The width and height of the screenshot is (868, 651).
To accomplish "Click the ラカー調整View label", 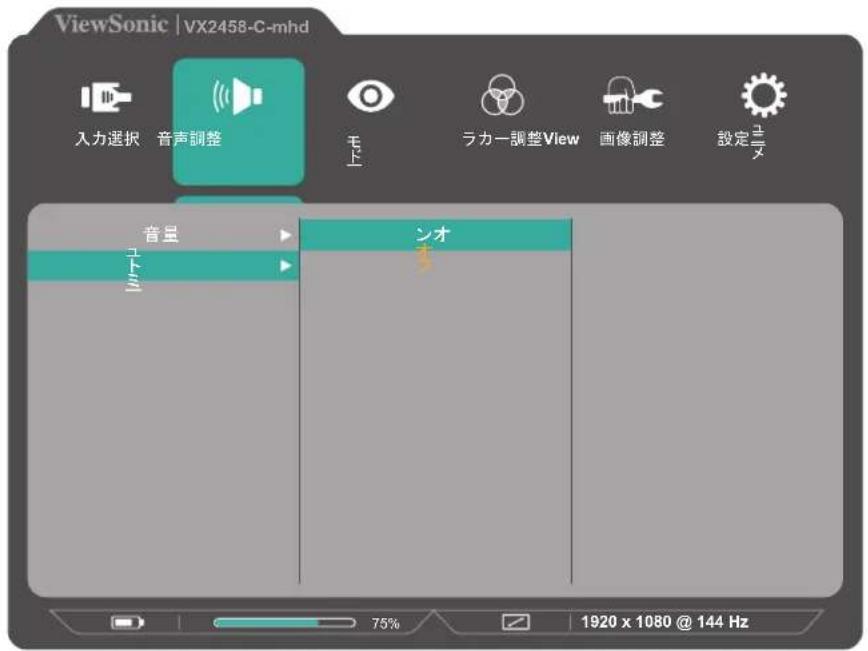I will pyautogui.click(x=520, y=138).
